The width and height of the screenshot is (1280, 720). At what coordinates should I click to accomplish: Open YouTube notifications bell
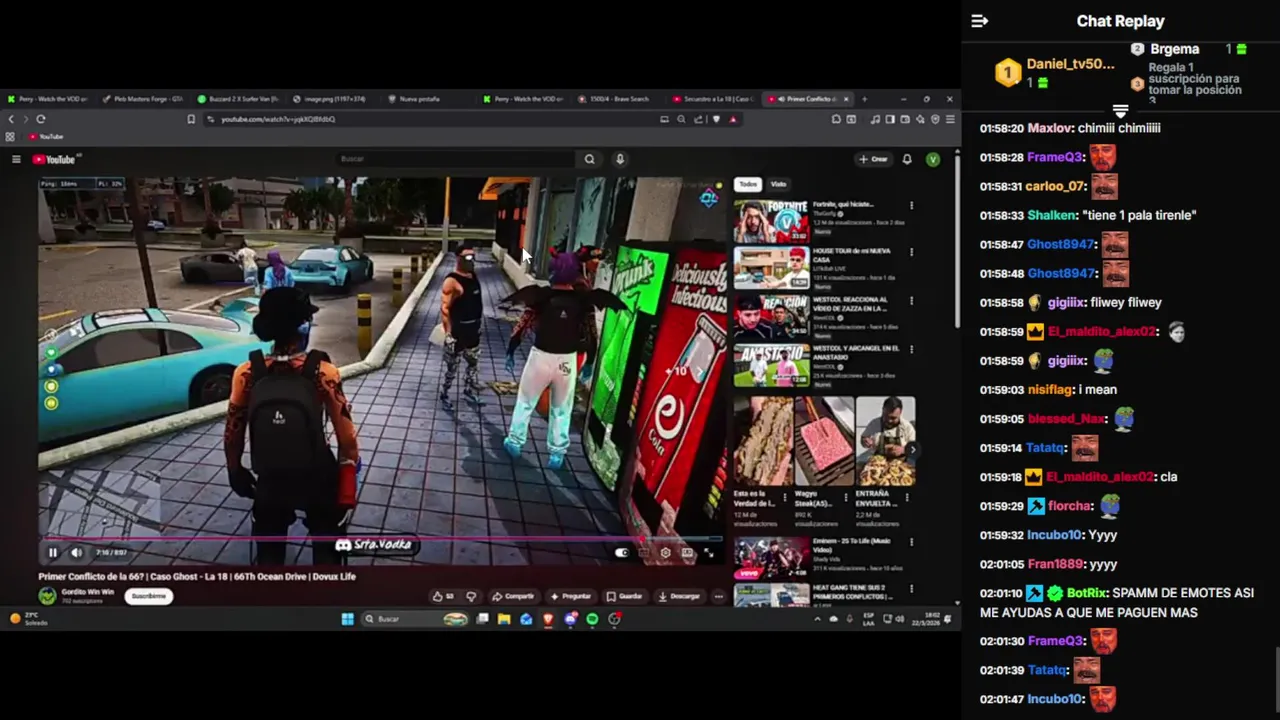tap(907, 159)
